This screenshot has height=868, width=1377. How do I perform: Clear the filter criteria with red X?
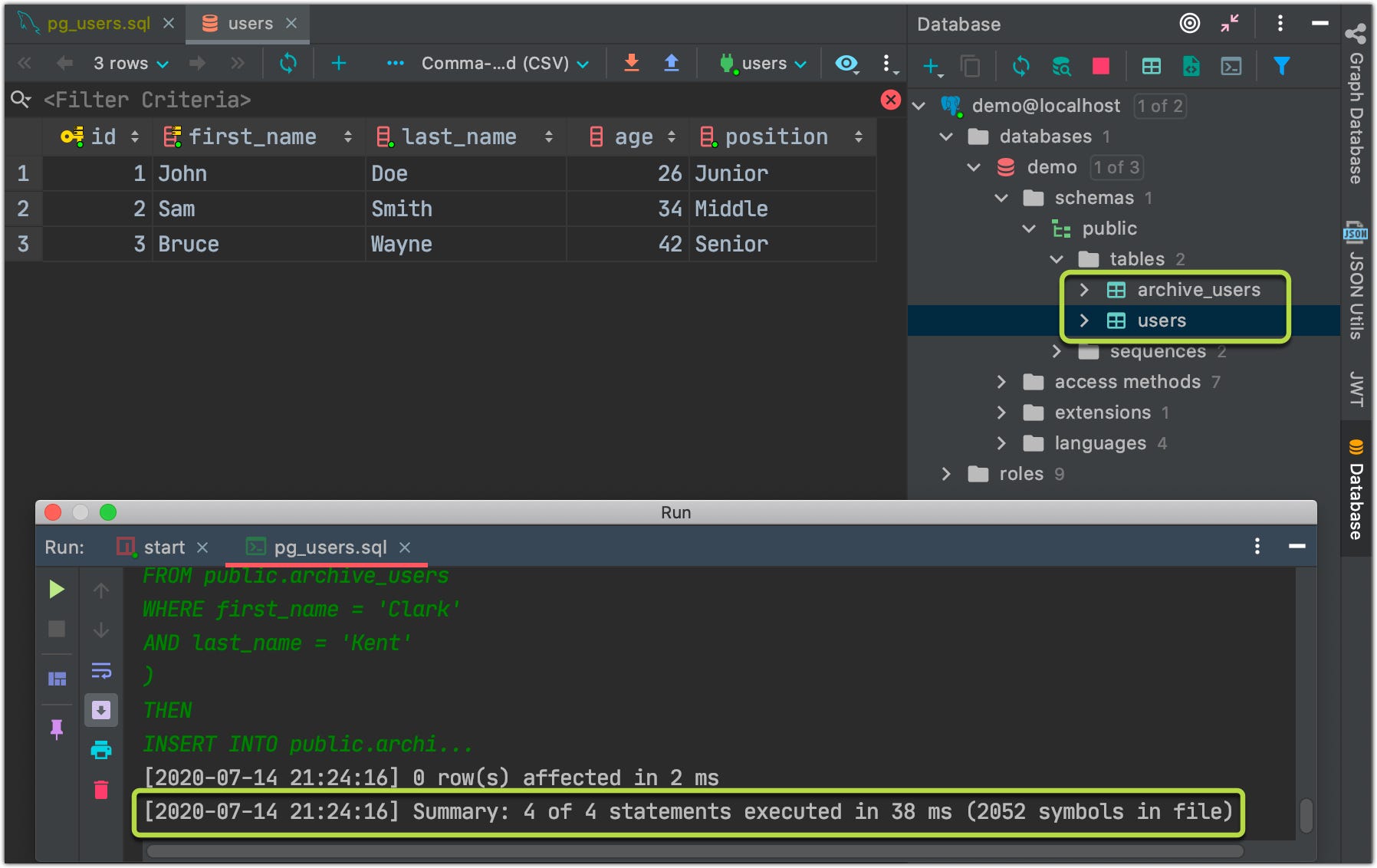tap(891, 100)
